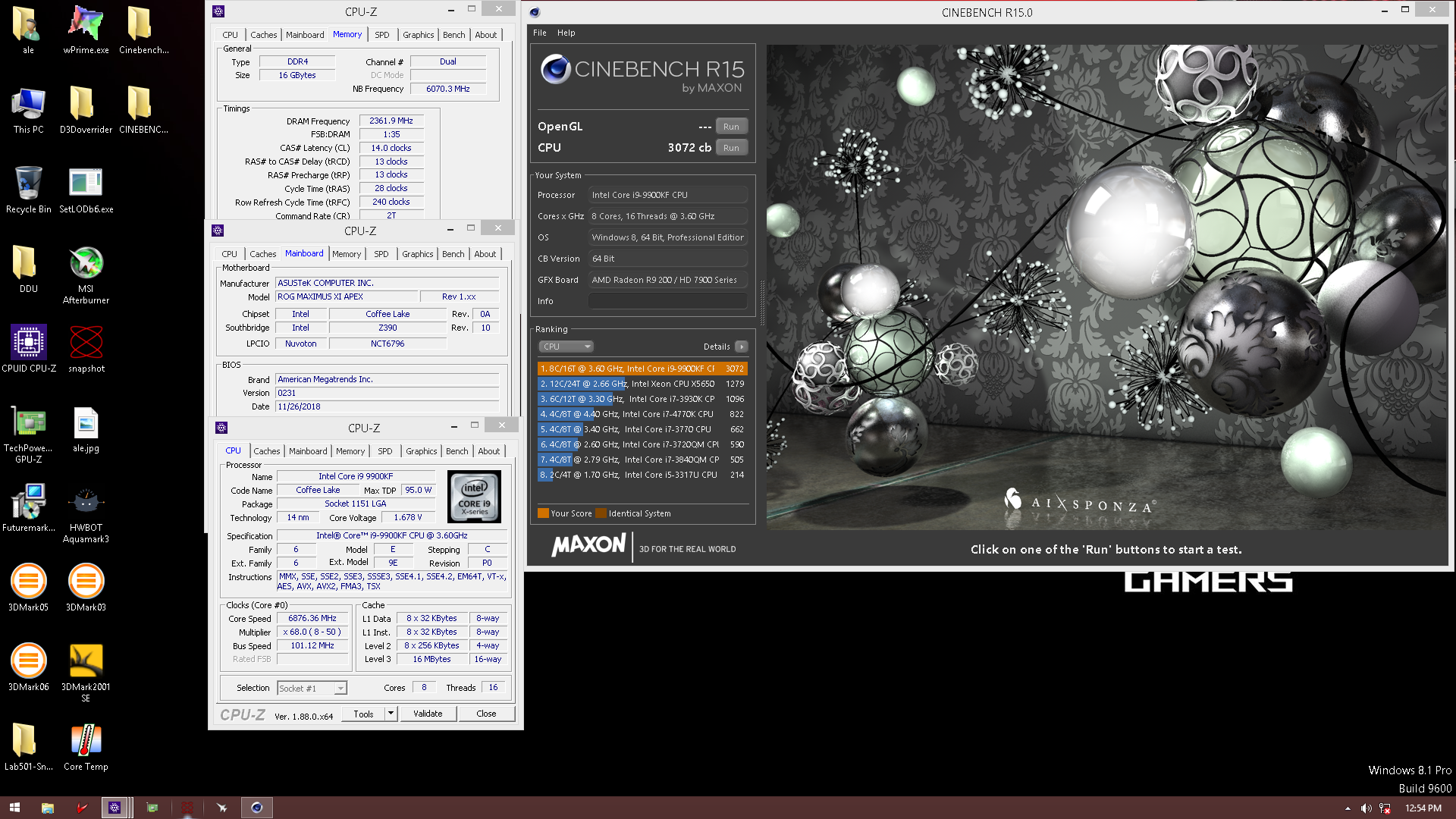Launch 3DMark2001 SE desktop shortcut

point(86,673)
